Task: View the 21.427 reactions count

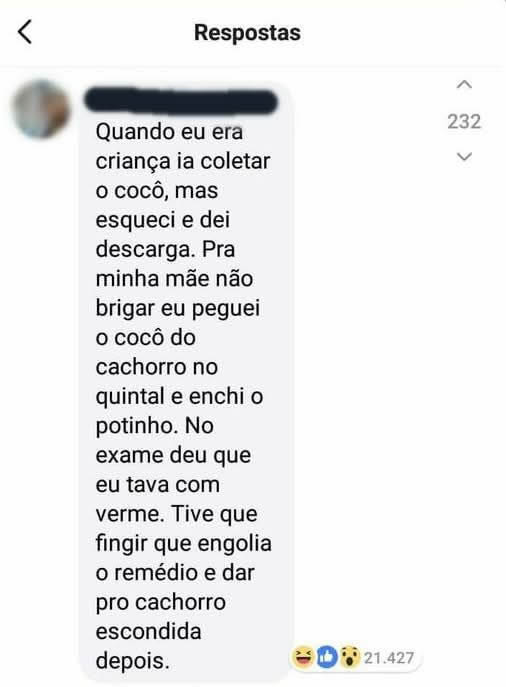Action: pyautogui.click(x=389, y=658)
